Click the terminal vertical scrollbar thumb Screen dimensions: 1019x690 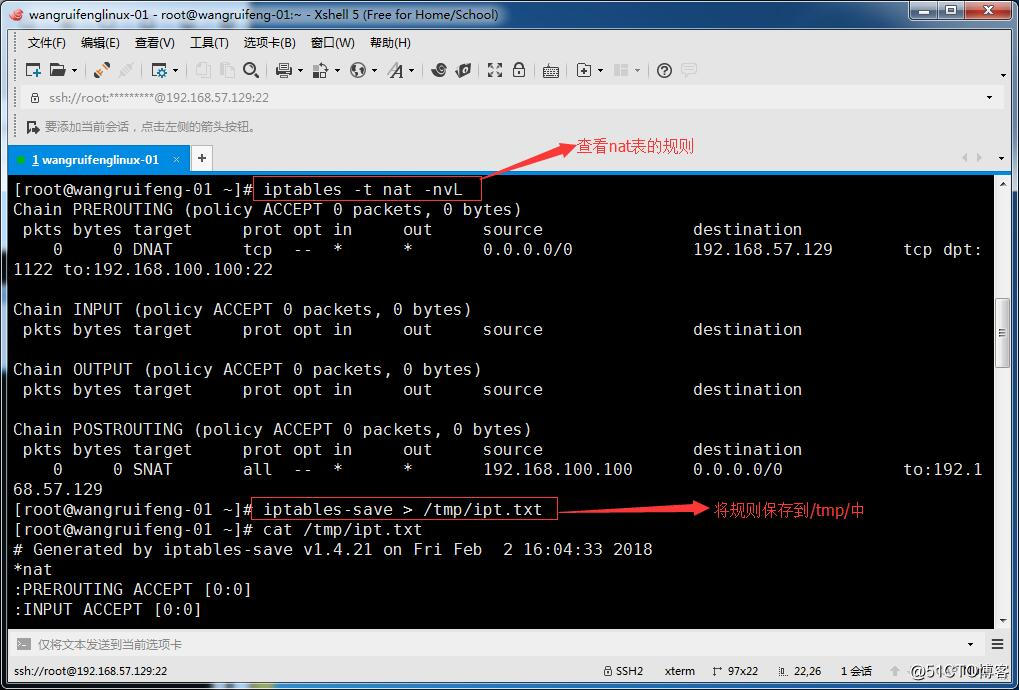pyautogui.click(x=1002, y=333)
